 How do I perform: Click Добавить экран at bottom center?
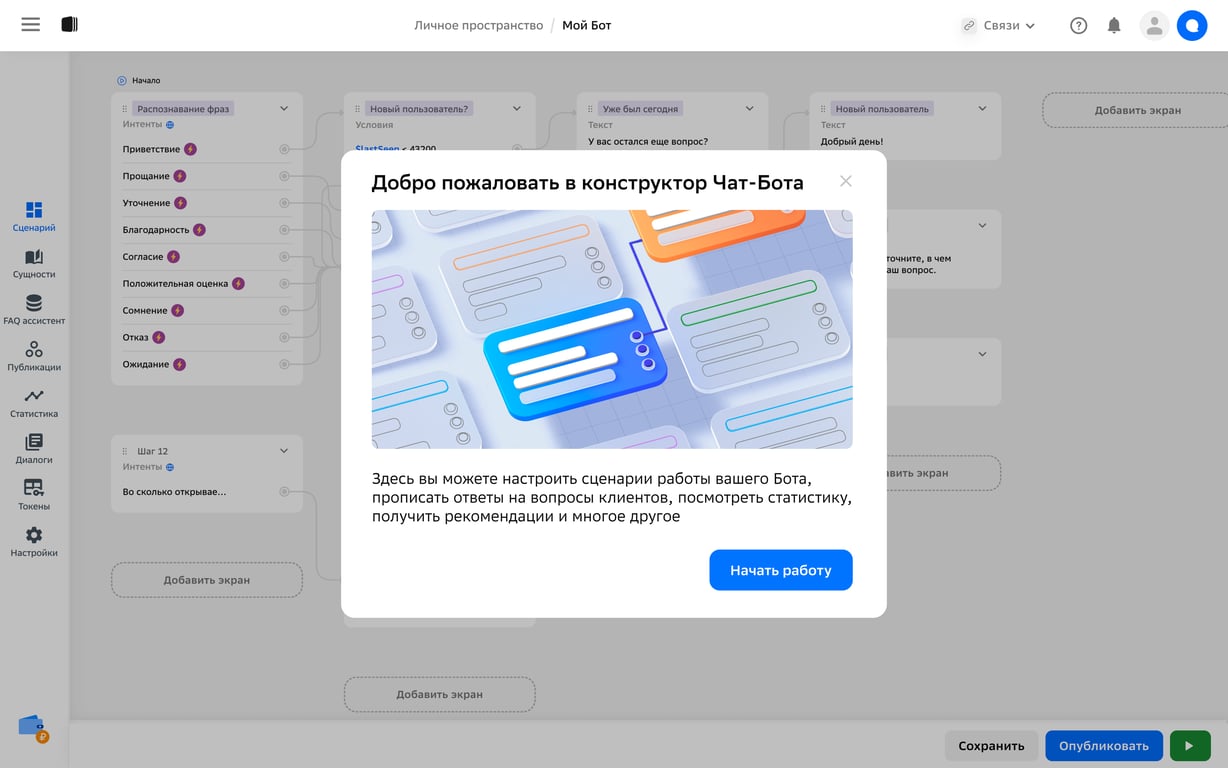[x=440, y=694]
